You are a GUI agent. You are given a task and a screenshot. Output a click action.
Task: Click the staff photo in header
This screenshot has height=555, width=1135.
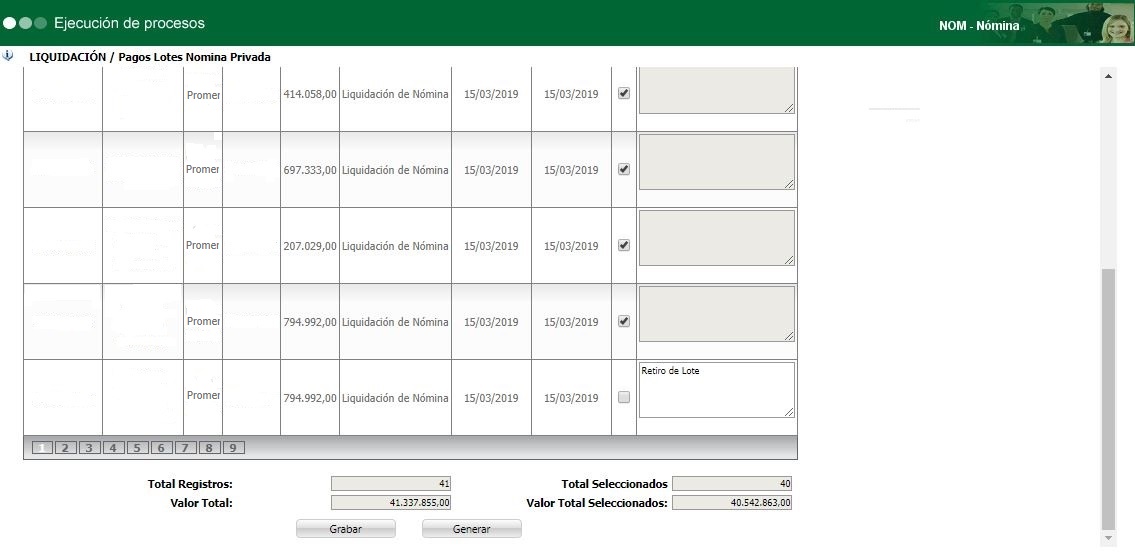[x=1060, y=24]
